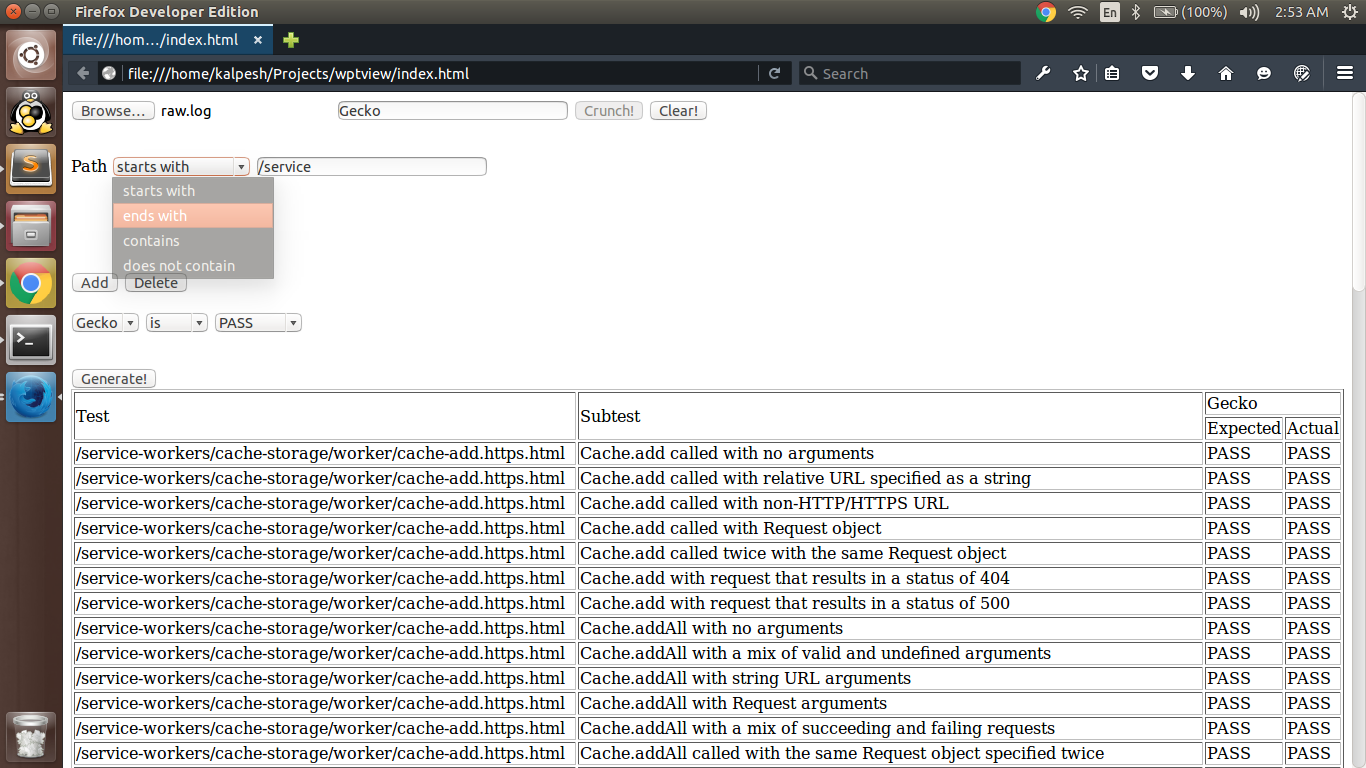This screenshot has height=768, width=1366.
Task: Switch to Firefox Developer Edition dock icon
Action: [x=31, y=397]
